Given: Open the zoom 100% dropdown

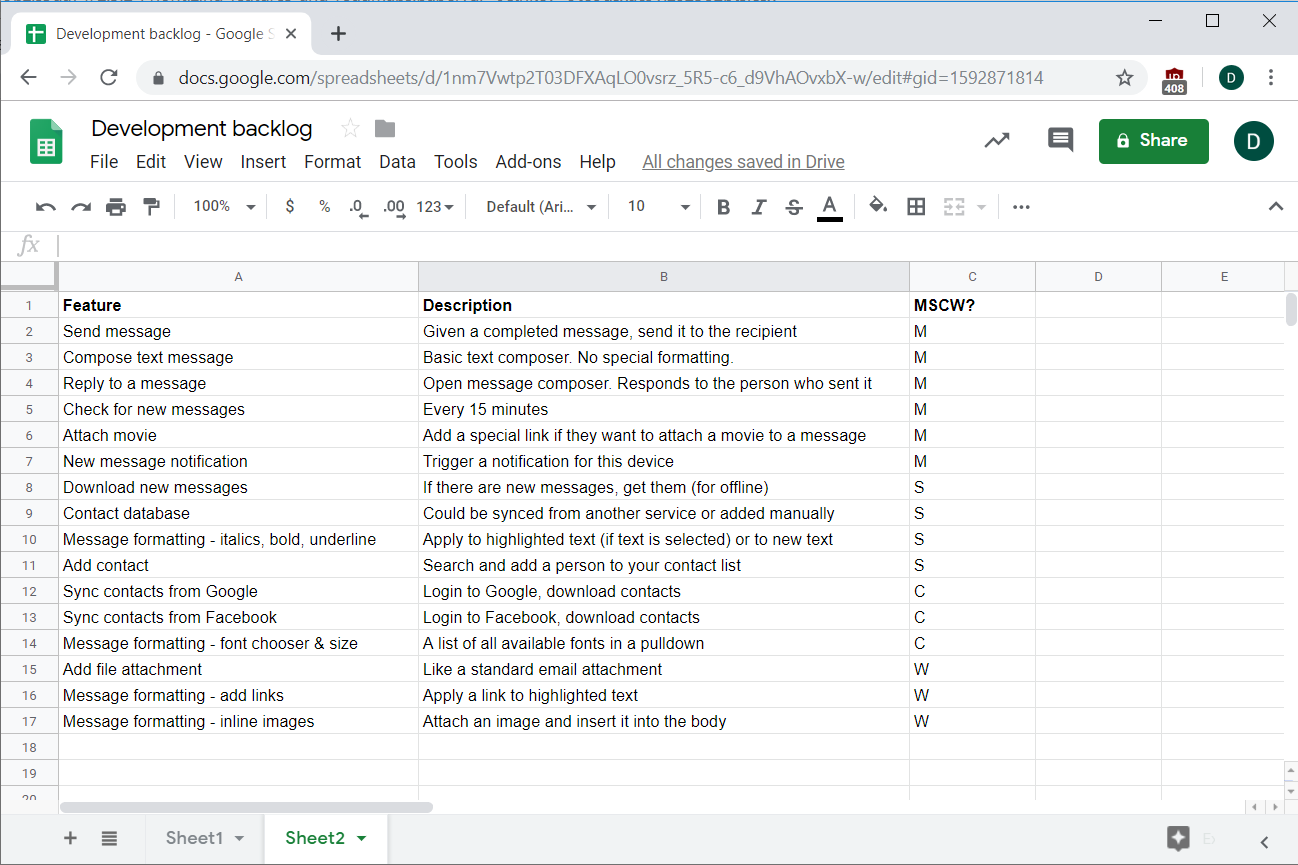Looking at the screenshot, I should 224,207.
